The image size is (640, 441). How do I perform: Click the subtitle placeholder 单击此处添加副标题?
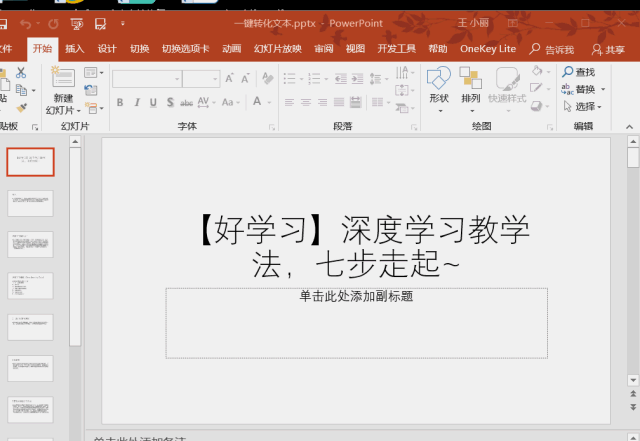coord(356,322)
